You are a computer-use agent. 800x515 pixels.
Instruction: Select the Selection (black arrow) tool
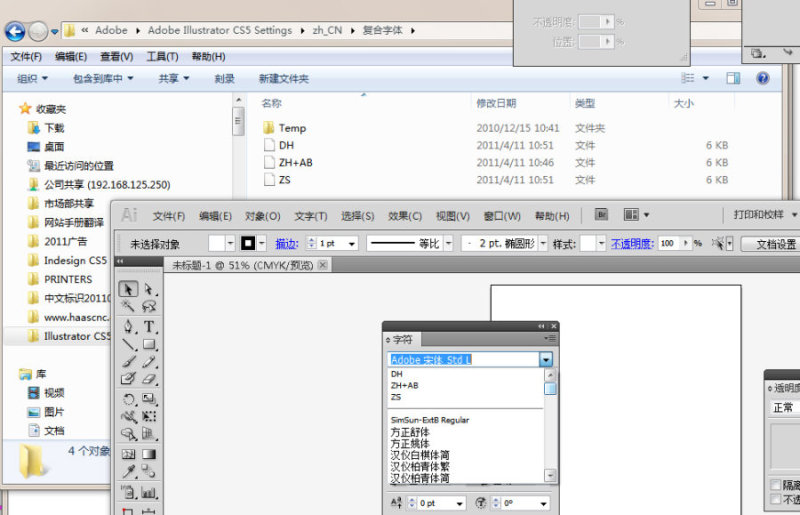click(128, 289)
